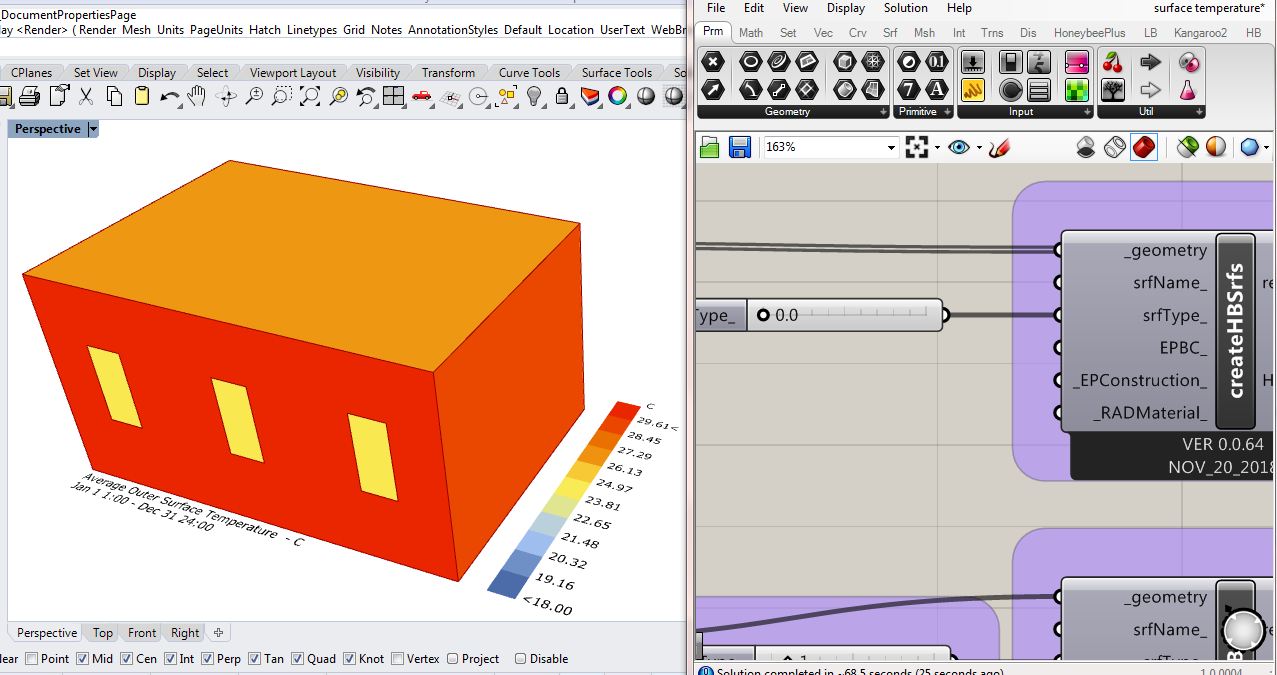Expand the Primitive panel components
This screenshot has height=675, width=1277.
coord(946,112)
